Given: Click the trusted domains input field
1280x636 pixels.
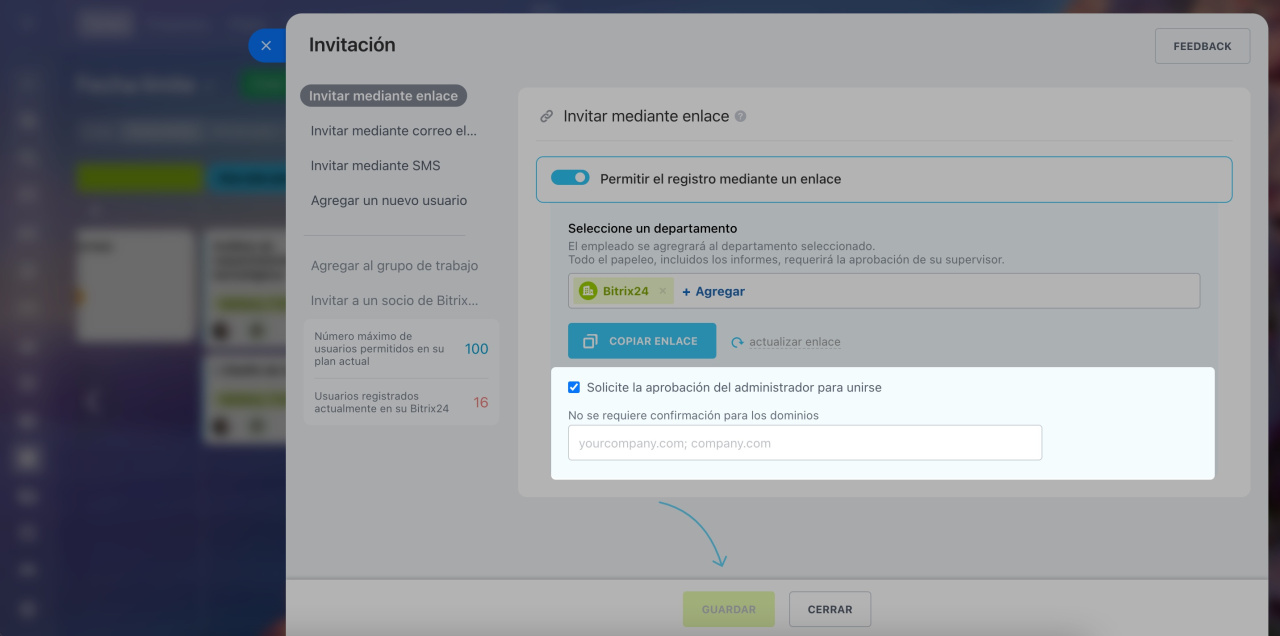Looking at the screenshot, I should click(804, 443).
